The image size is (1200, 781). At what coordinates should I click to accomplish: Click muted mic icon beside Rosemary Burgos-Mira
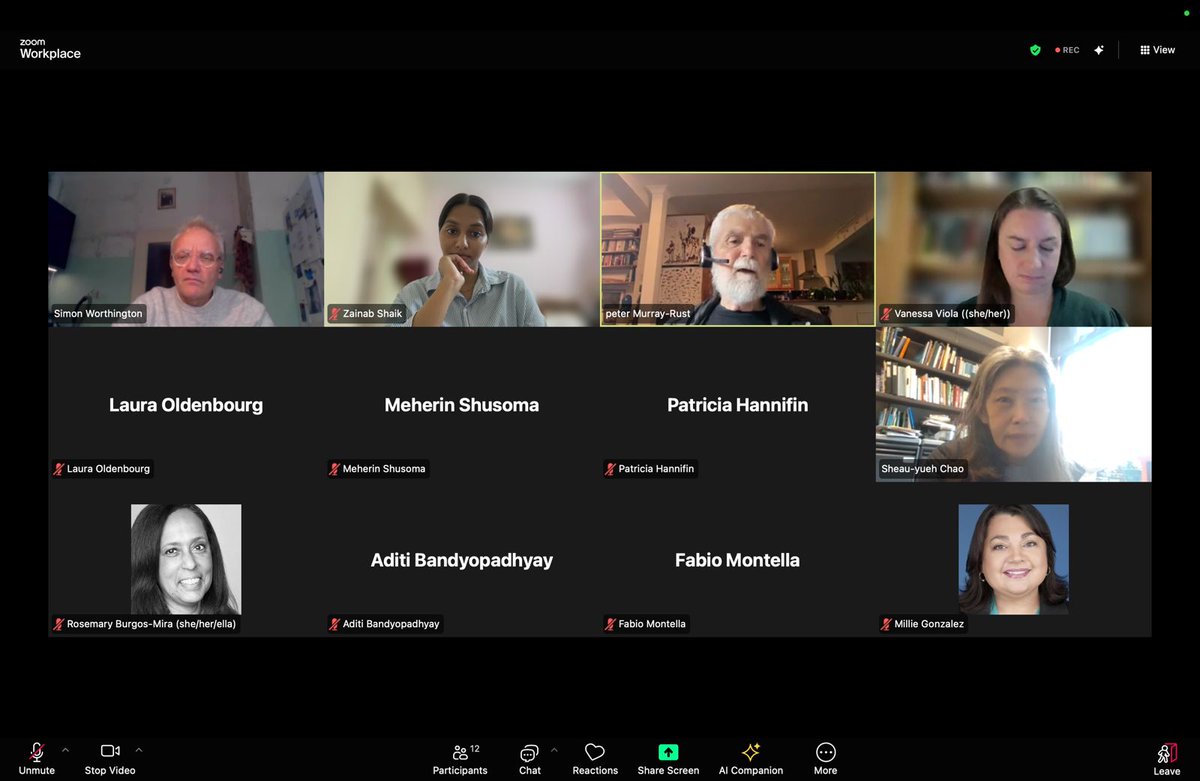(x=59, y=623)
